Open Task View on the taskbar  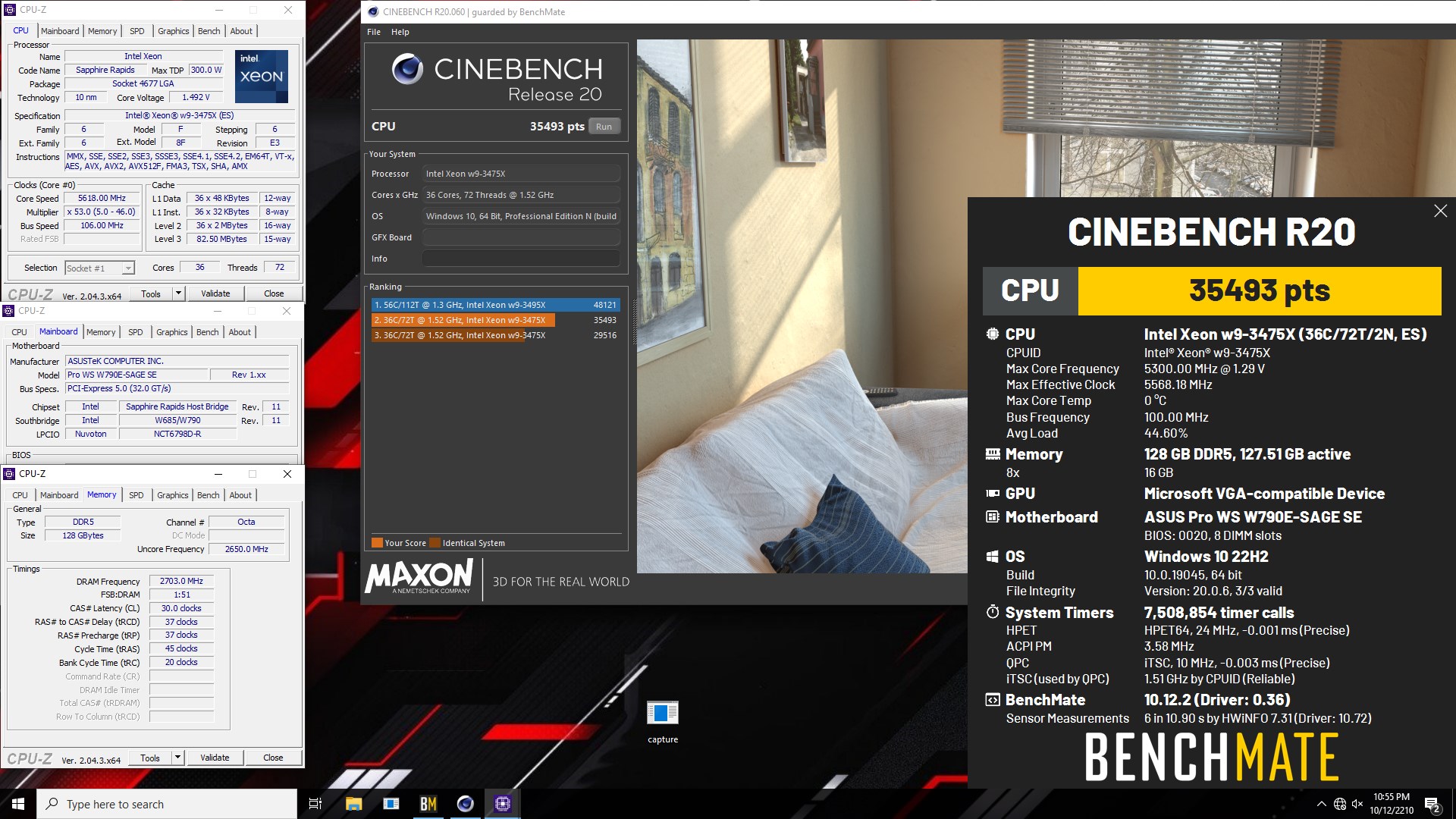[315, 804]
